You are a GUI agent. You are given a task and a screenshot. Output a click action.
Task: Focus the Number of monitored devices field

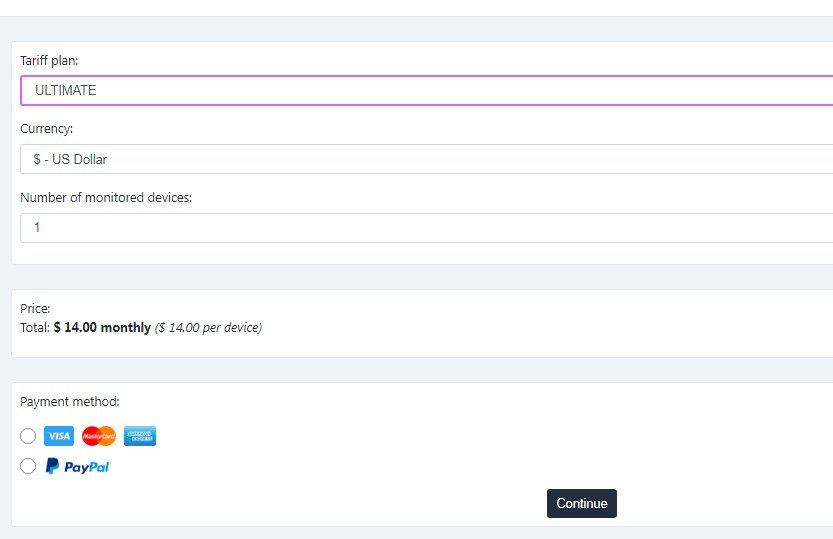(x=426, y=228)
